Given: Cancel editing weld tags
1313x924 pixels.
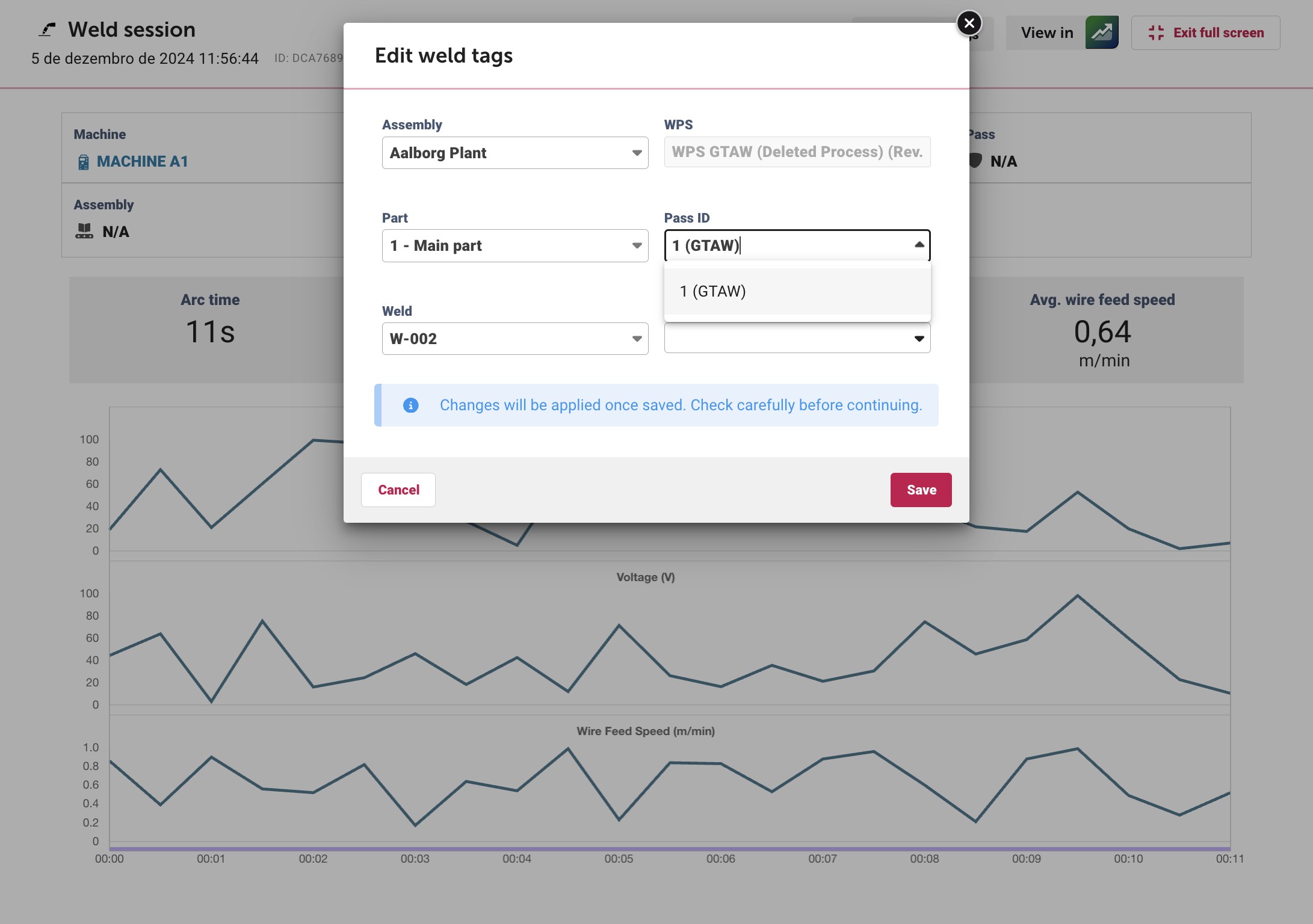Looking at the screenshot, I should click(x=398, y=490).
